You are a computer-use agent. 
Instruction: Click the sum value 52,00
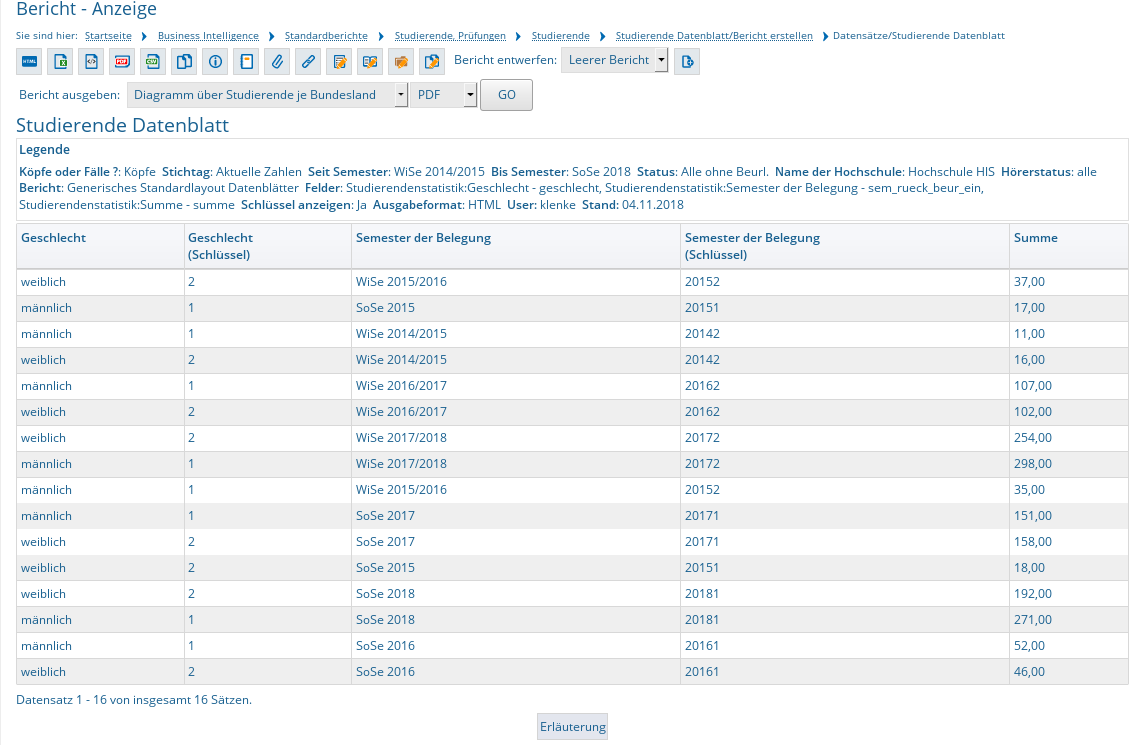point(1029,646)
